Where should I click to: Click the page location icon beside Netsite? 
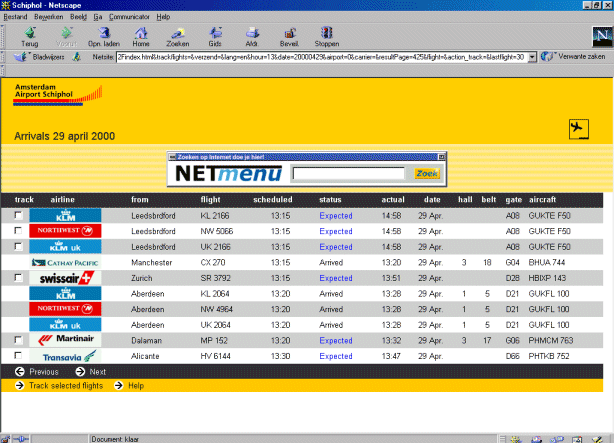pos(77,57)
